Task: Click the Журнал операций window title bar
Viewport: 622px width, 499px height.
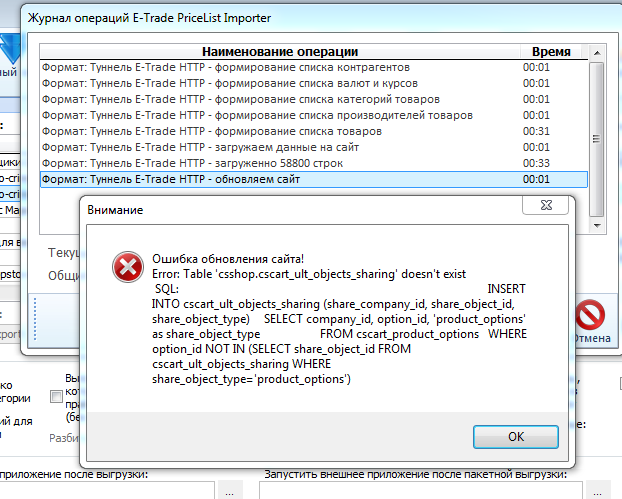Action: click(320, 18)
